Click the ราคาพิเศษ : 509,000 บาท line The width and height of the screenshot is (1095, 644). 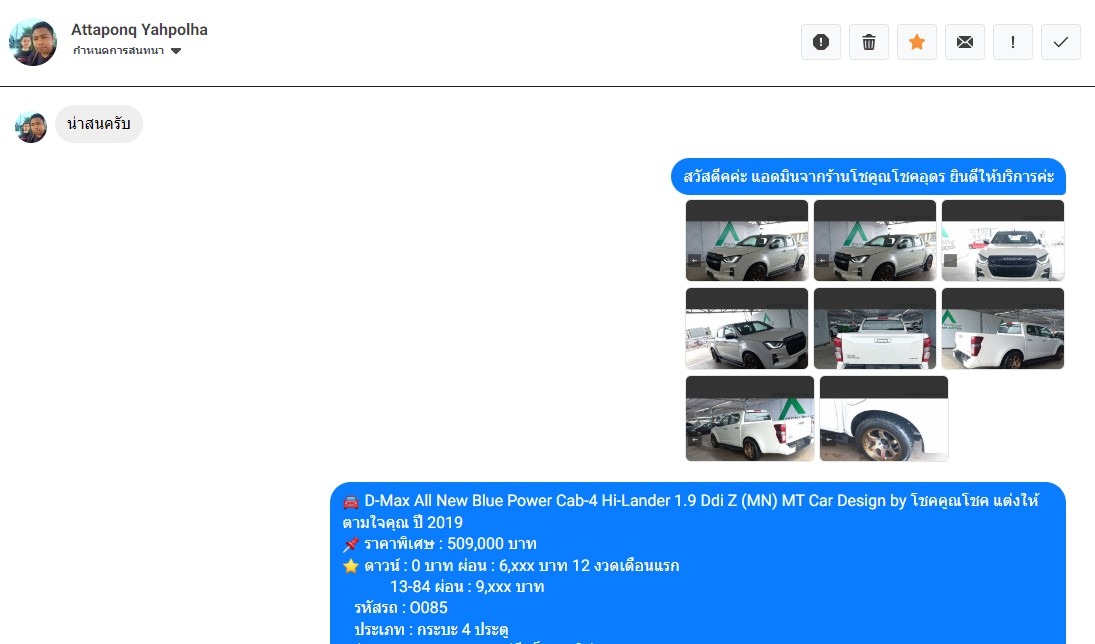[x=439, y=543]
